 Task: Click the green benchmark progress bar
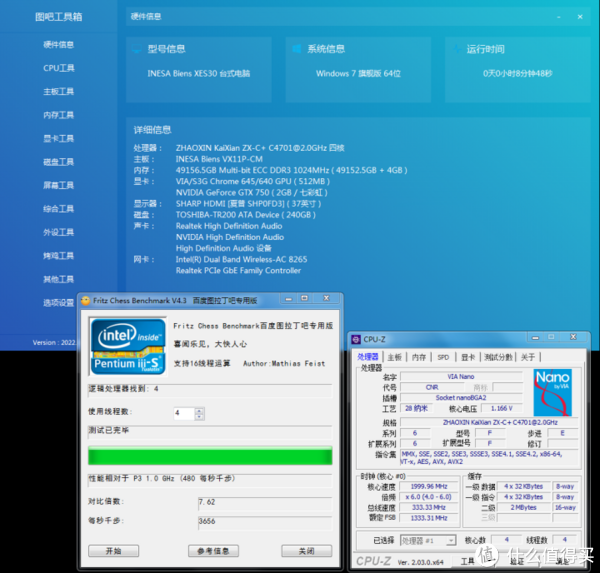pyautogui.click(x=209, y=456)
